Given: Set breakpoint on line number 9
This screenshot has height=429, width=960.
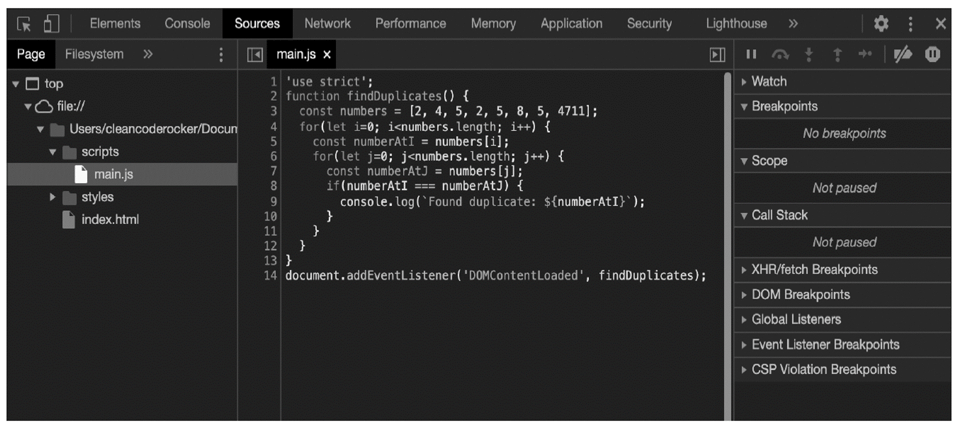Looking at the screenshot, I should click(x=274, y=201).
